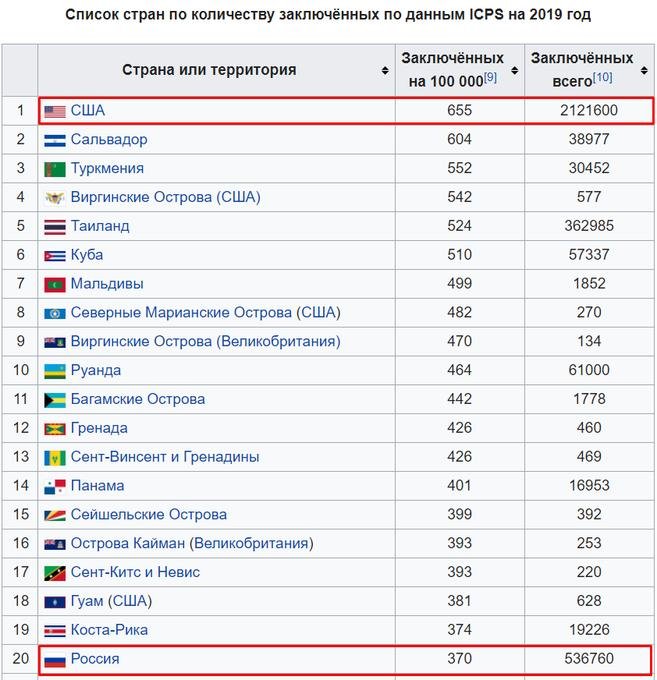This screenshot has height=680, width=657.
Task: Open the Сент-Китс и Невис link
Action: click(135, 573)
